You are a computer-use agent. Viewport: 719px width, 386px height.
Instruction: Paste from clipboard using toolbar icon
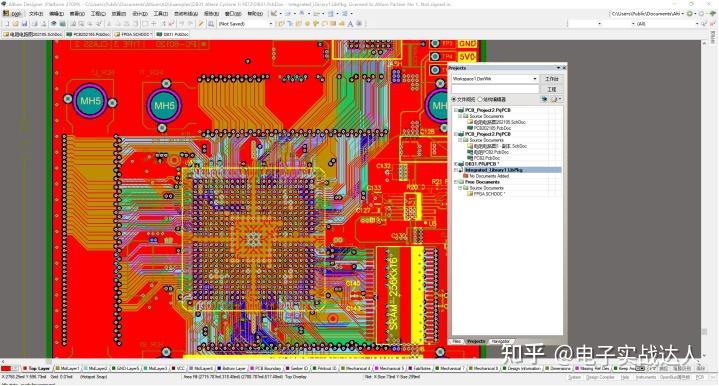(126, 23)
